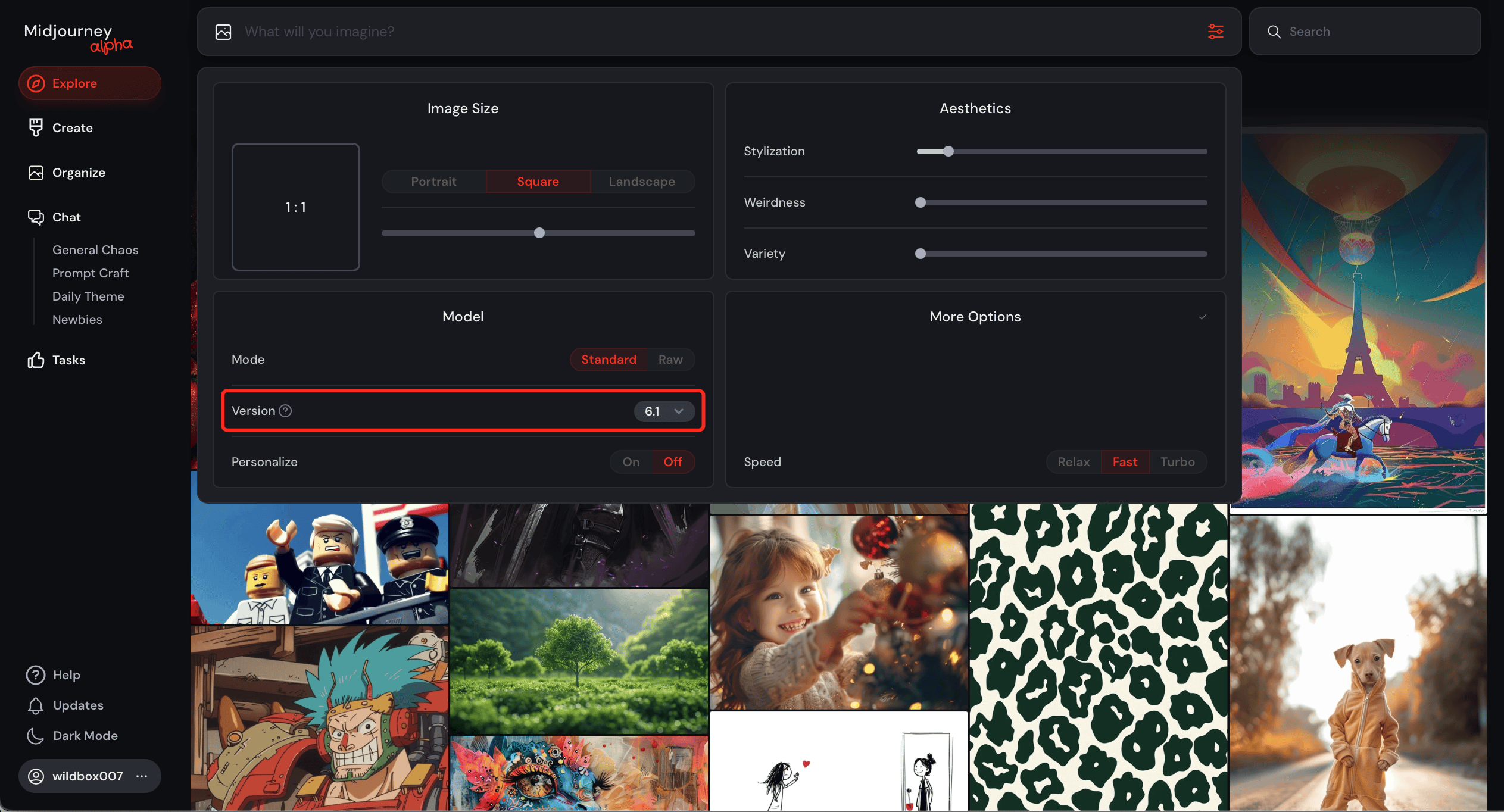Click the Organize picture icon
1504x812 pixels.
tap(36, 173)
